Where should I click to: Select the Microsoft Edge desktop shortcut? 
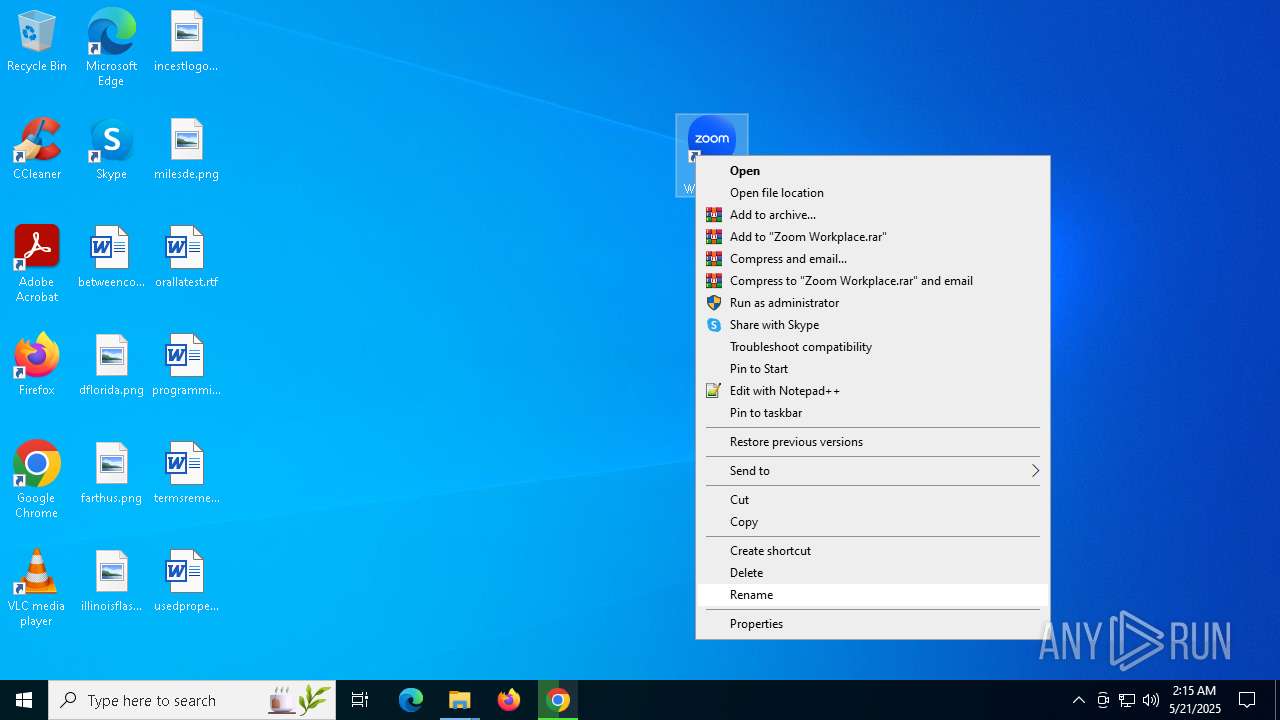coord(111,47)
